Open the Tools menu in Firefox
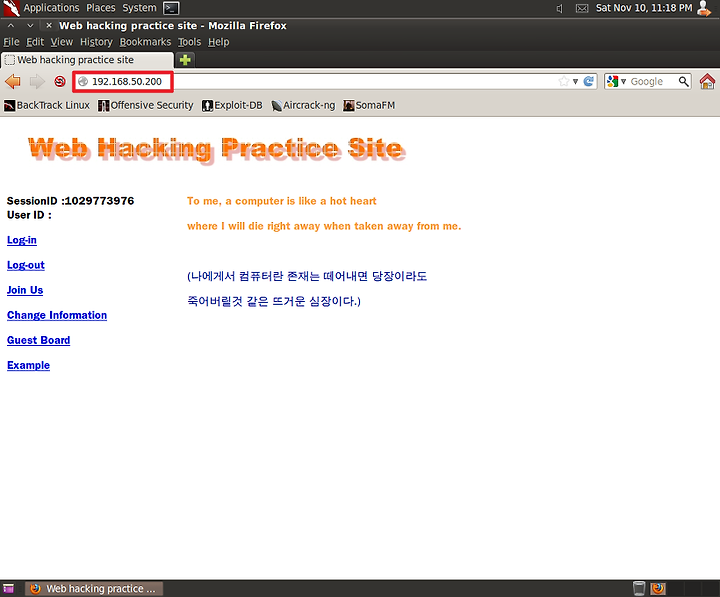The height and width of the screenshot is (597, 720). point(189,42)
